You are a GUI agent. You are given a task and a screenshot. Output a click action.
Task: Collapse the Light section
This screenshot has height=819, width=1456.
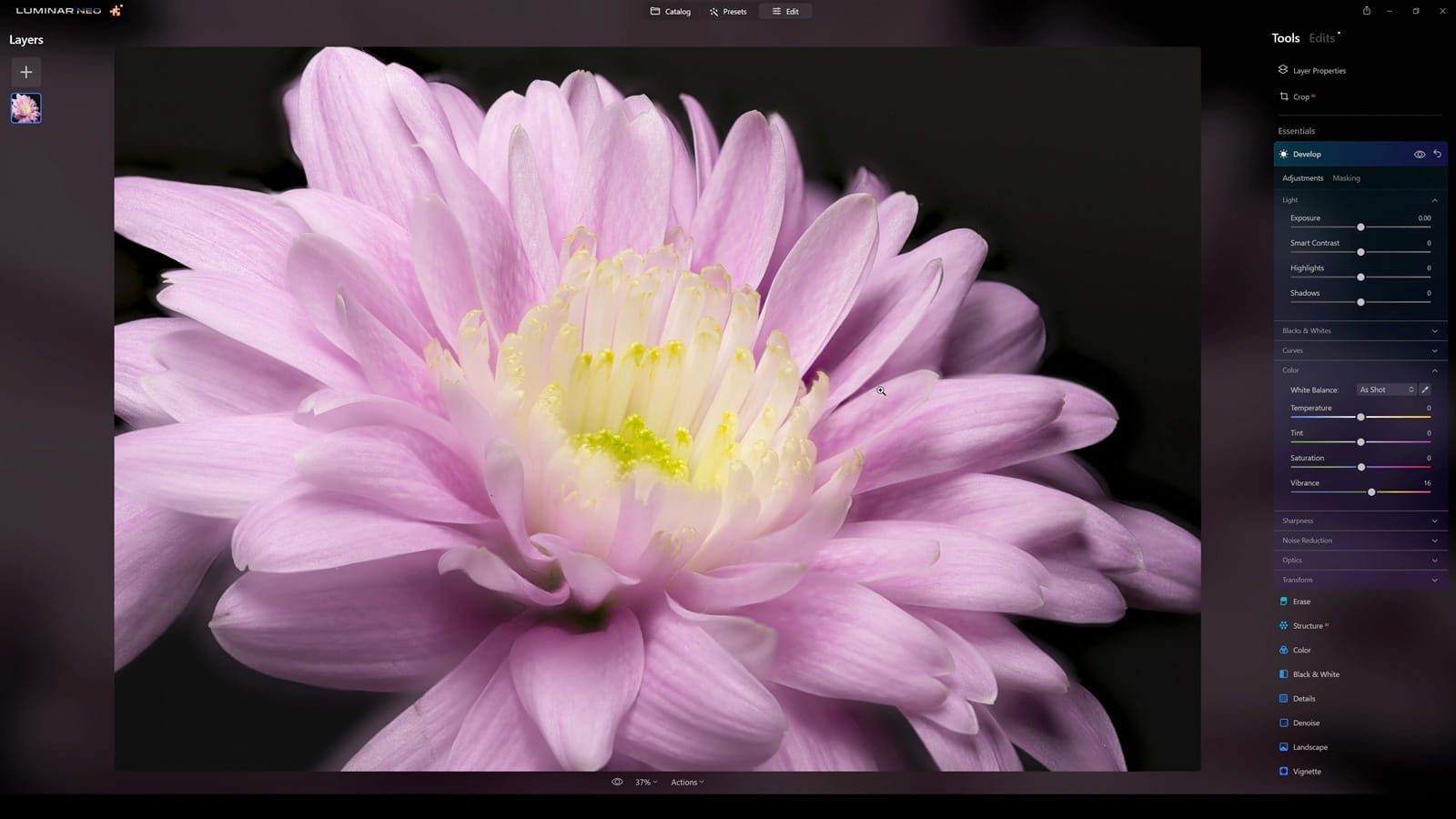[x=1434, y=200]
